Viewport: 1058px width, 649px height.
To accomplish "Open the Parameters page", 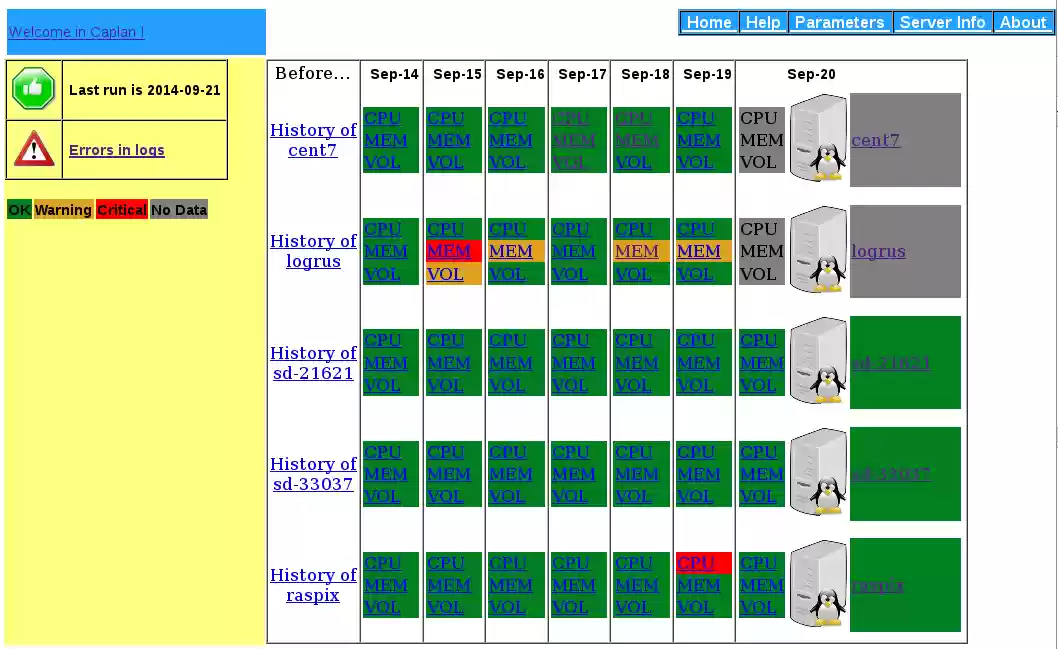I will pyautogui.click(x=840, y=22).
